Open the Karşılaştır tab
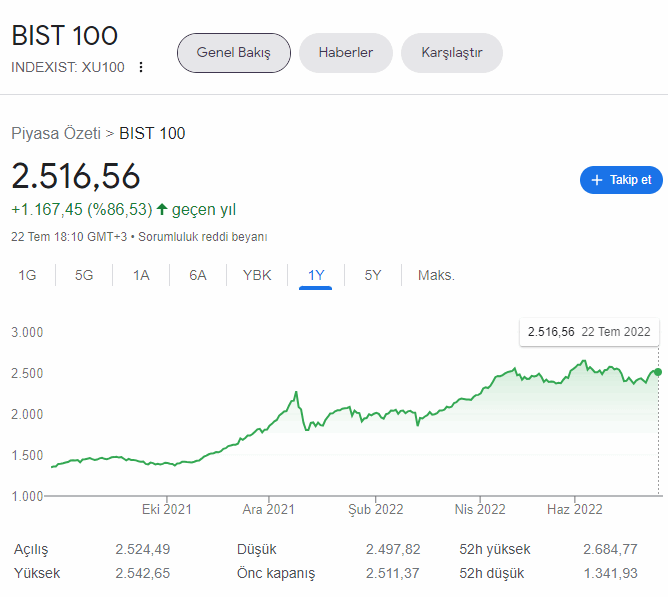 (x=452, y=53)
